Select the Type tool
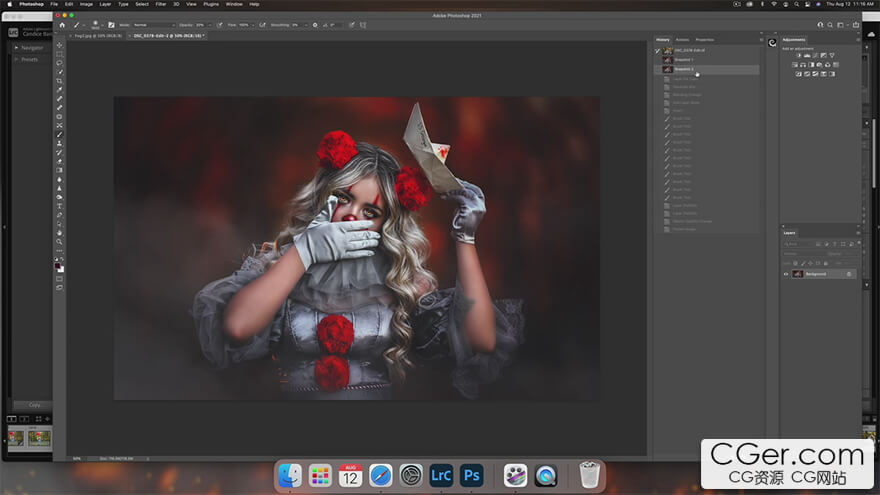880x495 pixels. [x=59, y=207]
